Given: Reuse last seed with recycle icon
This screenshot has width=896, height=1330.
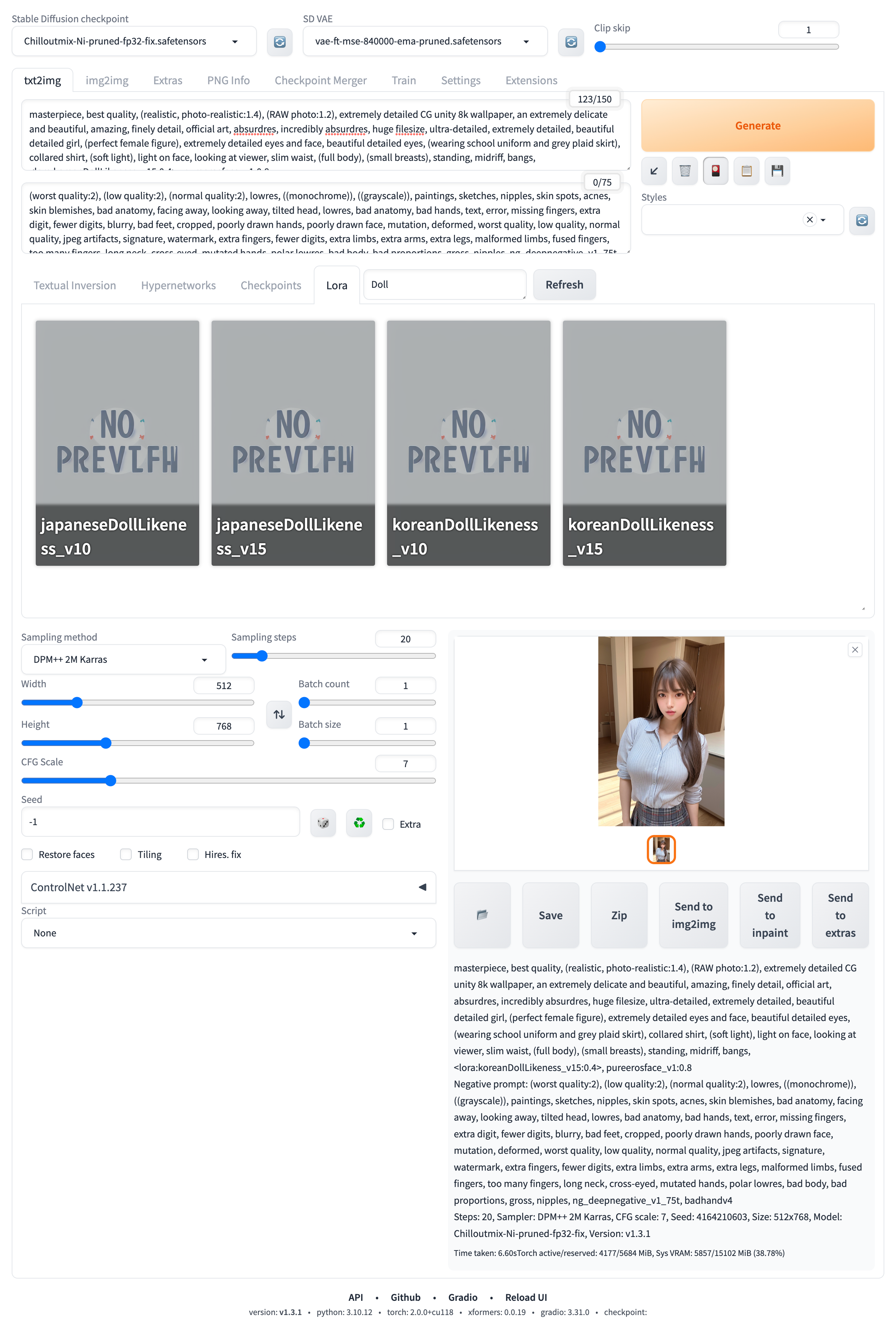Looking at the screenshot, I should 359,823.
